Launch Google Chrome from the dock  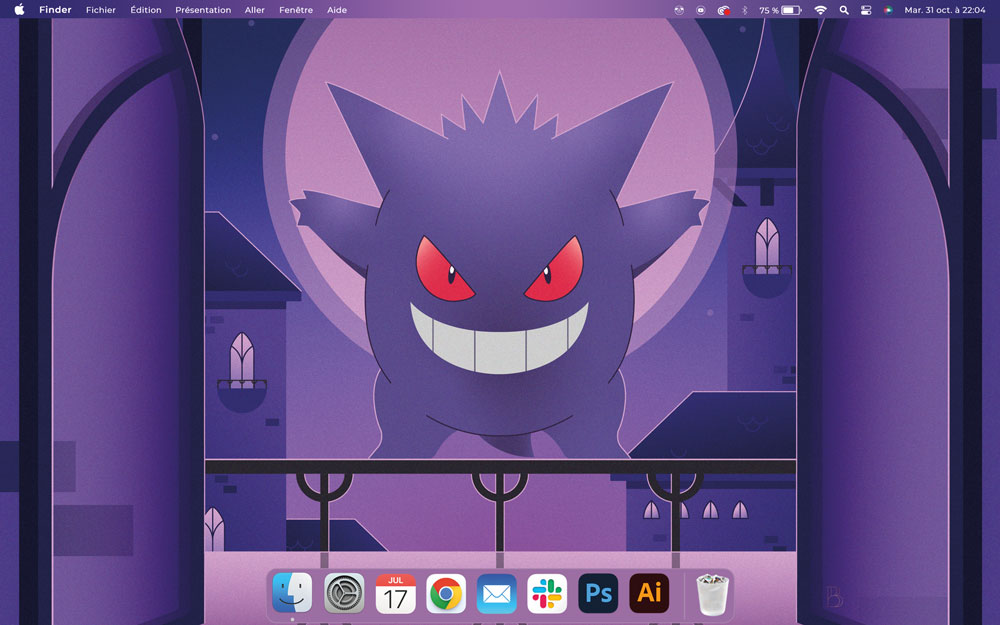click(446, 592)
